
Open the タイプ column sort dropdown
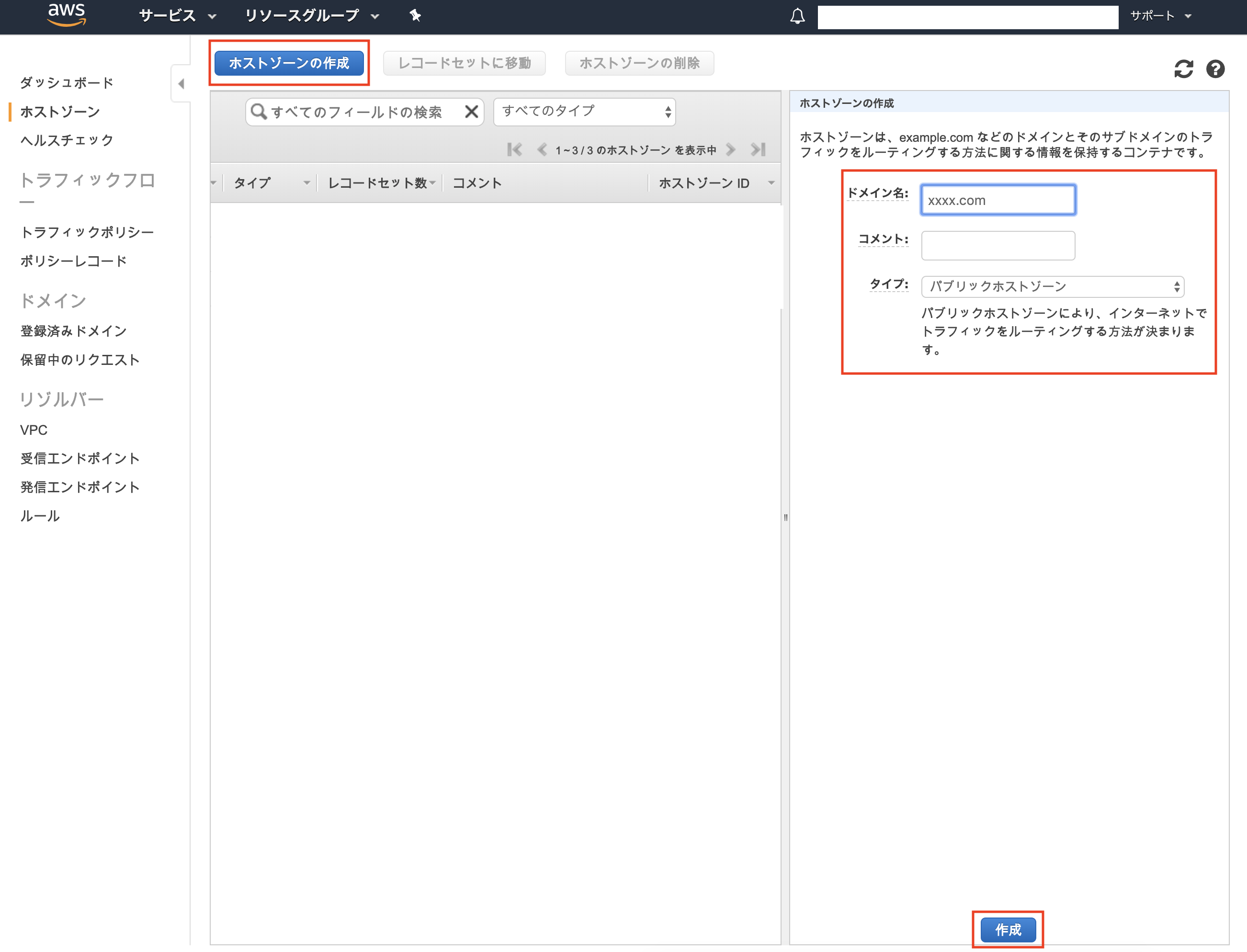pos(306,182)
